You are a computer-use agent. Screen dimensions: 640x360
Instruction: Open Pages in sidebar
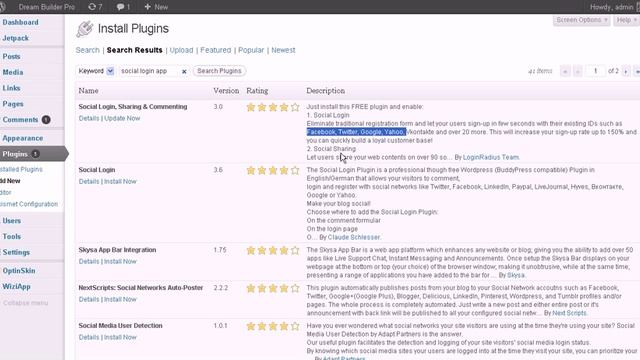click(x=13, y=104)
